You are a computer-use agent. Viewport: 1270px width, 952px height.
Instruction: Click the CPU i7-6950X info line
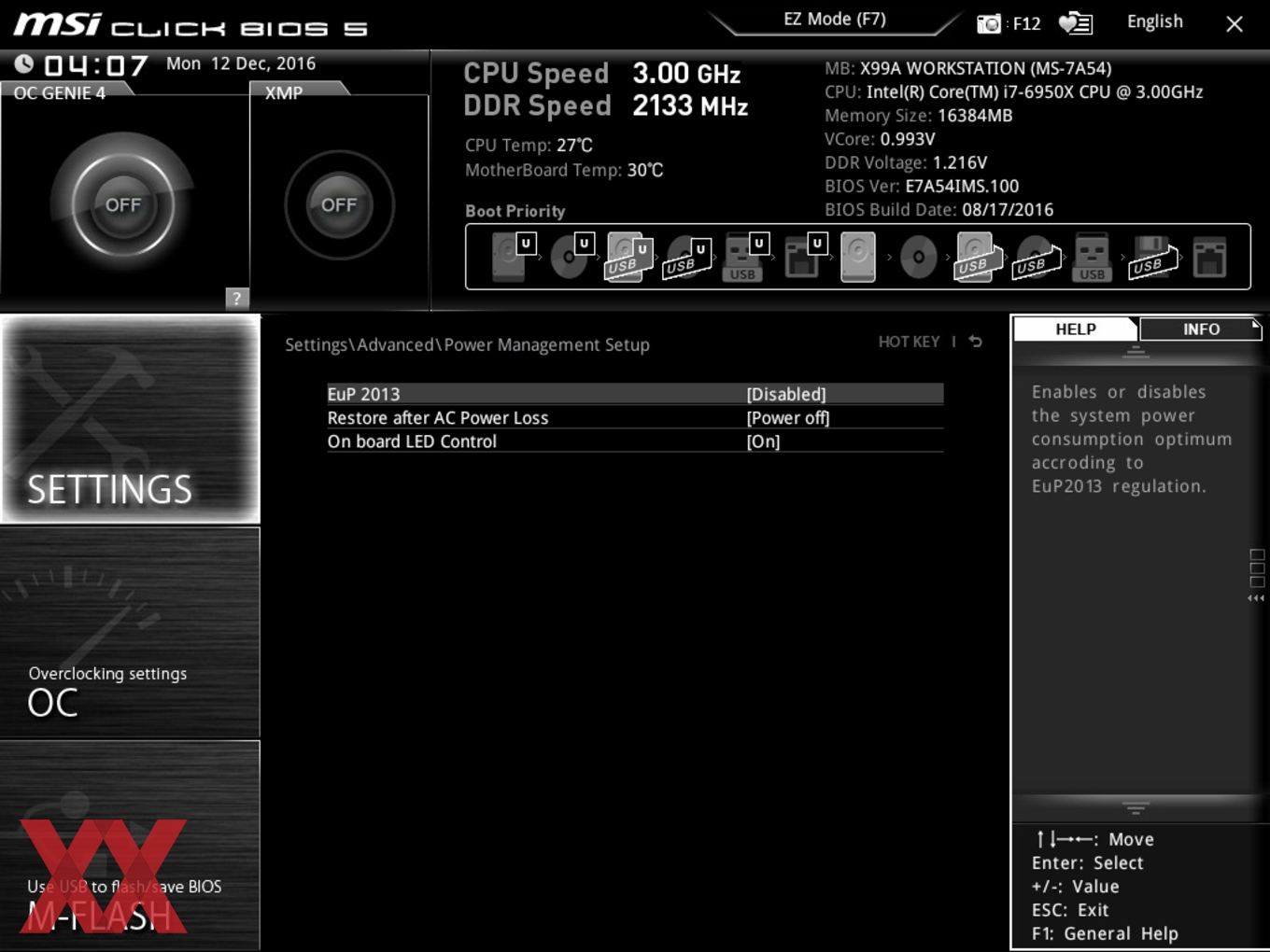click(1013, 91)
